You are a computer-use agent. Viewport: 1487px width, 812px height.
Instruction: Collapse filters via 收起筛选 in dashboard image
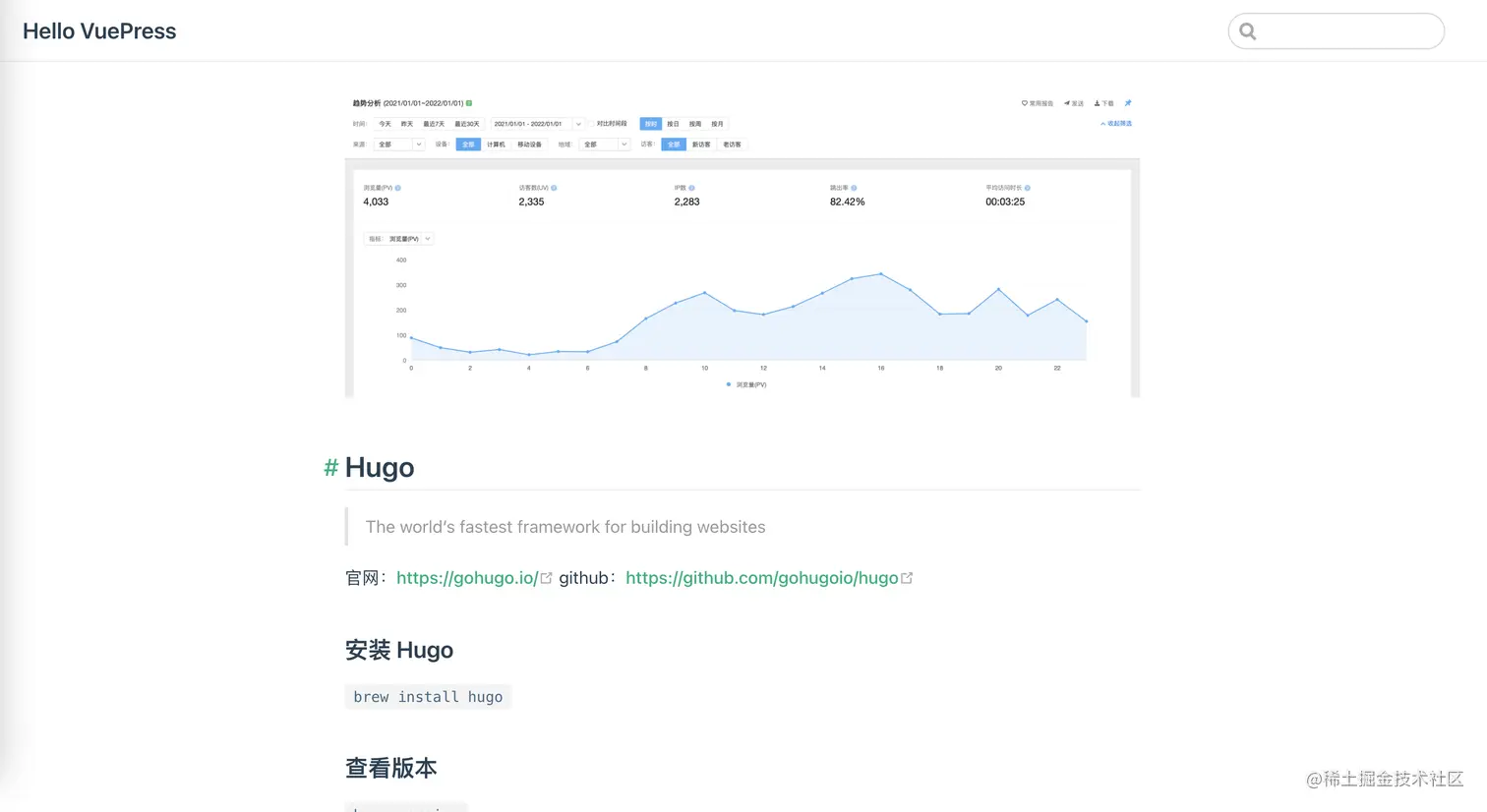click(1116, 124)
